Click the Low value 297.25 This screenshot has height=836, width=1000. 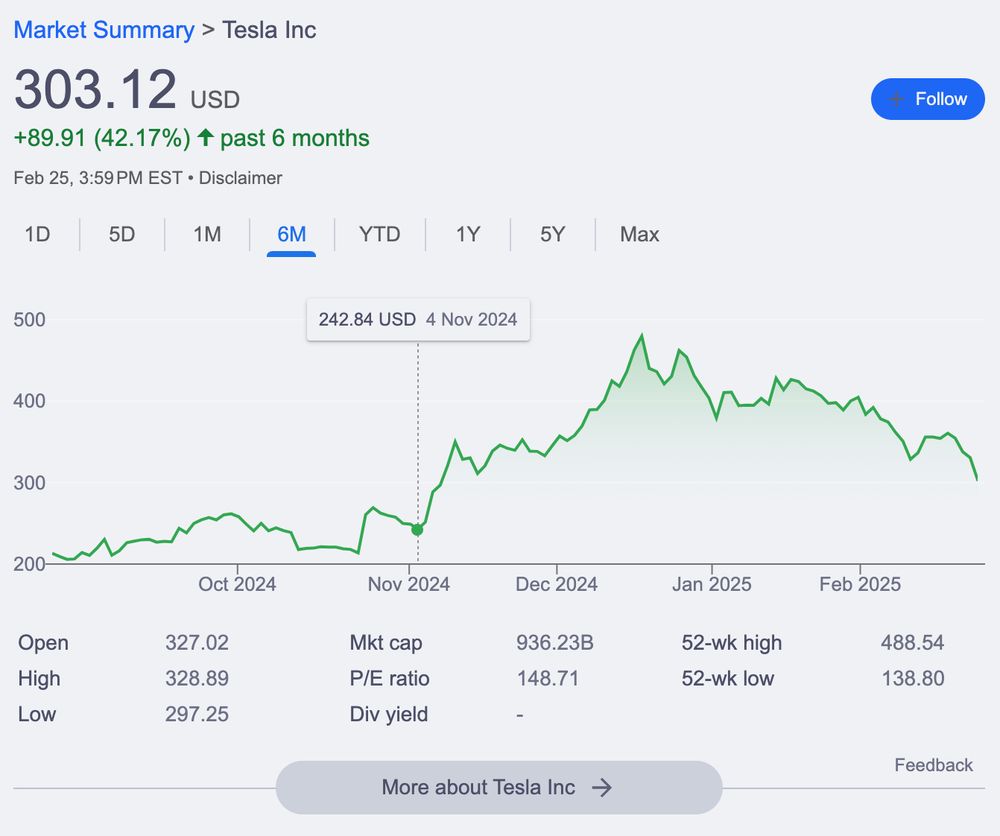tap(197, 714)
